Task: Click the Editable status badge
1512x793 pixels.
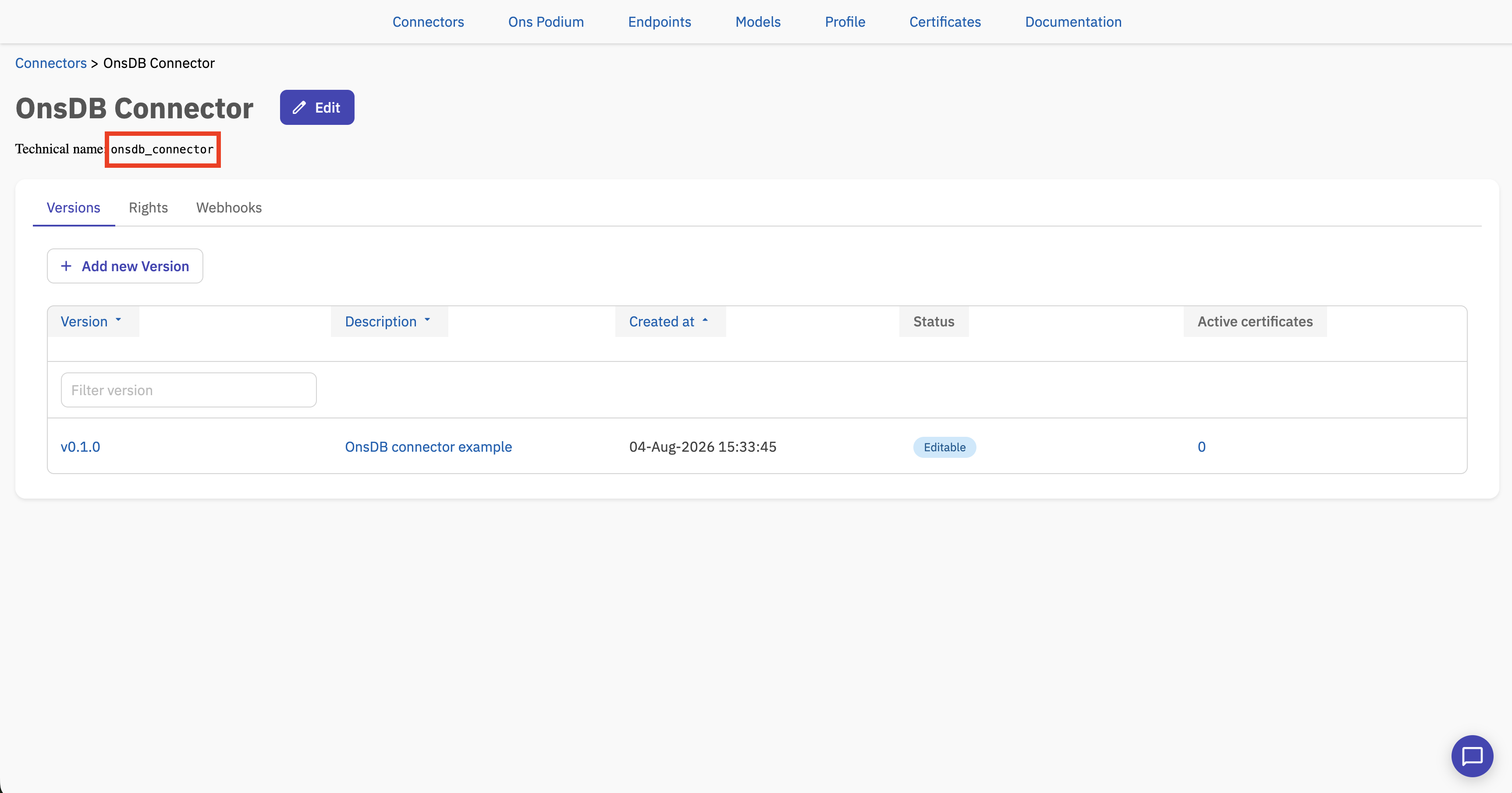Action: (x=944, y=447)
